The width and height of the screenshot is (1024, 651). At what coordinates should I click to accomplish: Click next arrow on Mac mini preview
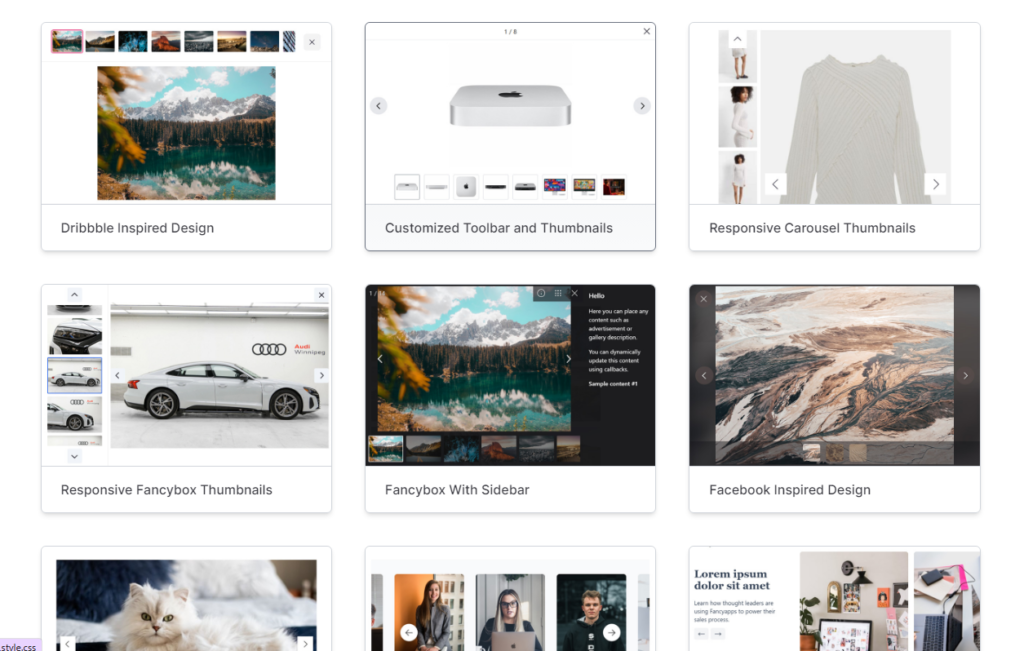coord(642,106)
